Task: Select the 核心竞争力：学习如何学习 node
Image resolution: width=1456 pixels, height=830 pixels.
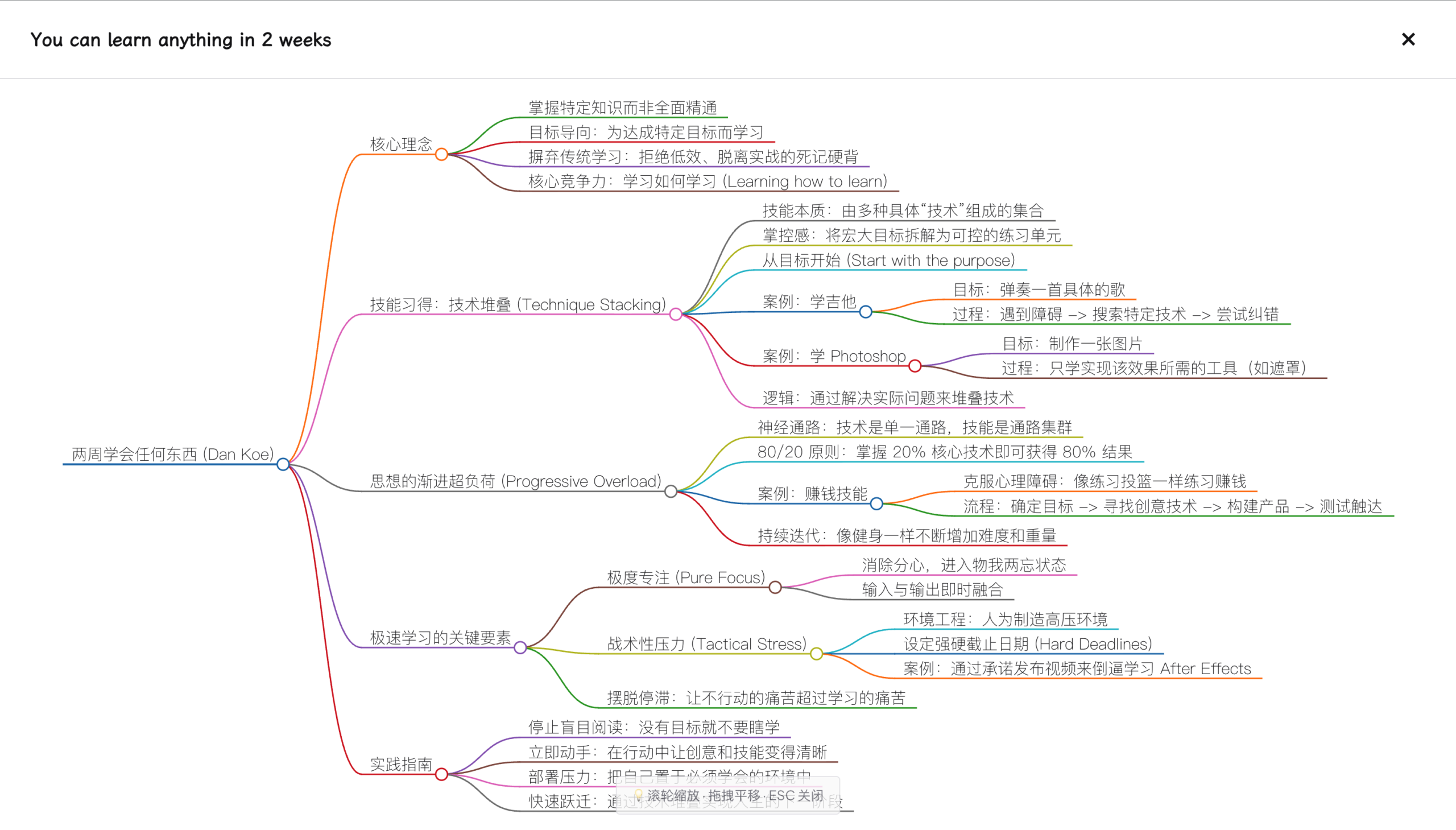Action: coord(706,181)
